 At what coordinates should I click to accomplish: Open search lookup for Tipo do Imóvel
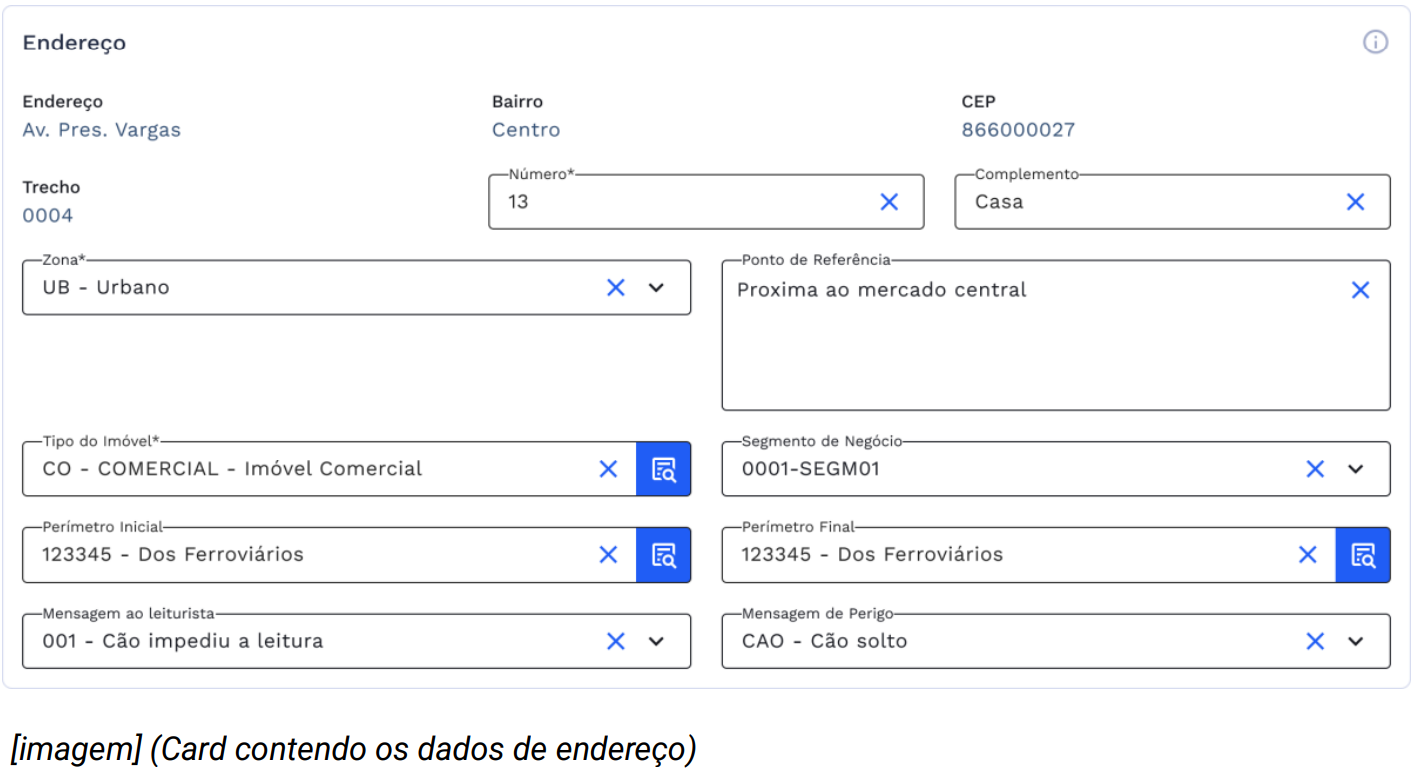coord(664,469)
